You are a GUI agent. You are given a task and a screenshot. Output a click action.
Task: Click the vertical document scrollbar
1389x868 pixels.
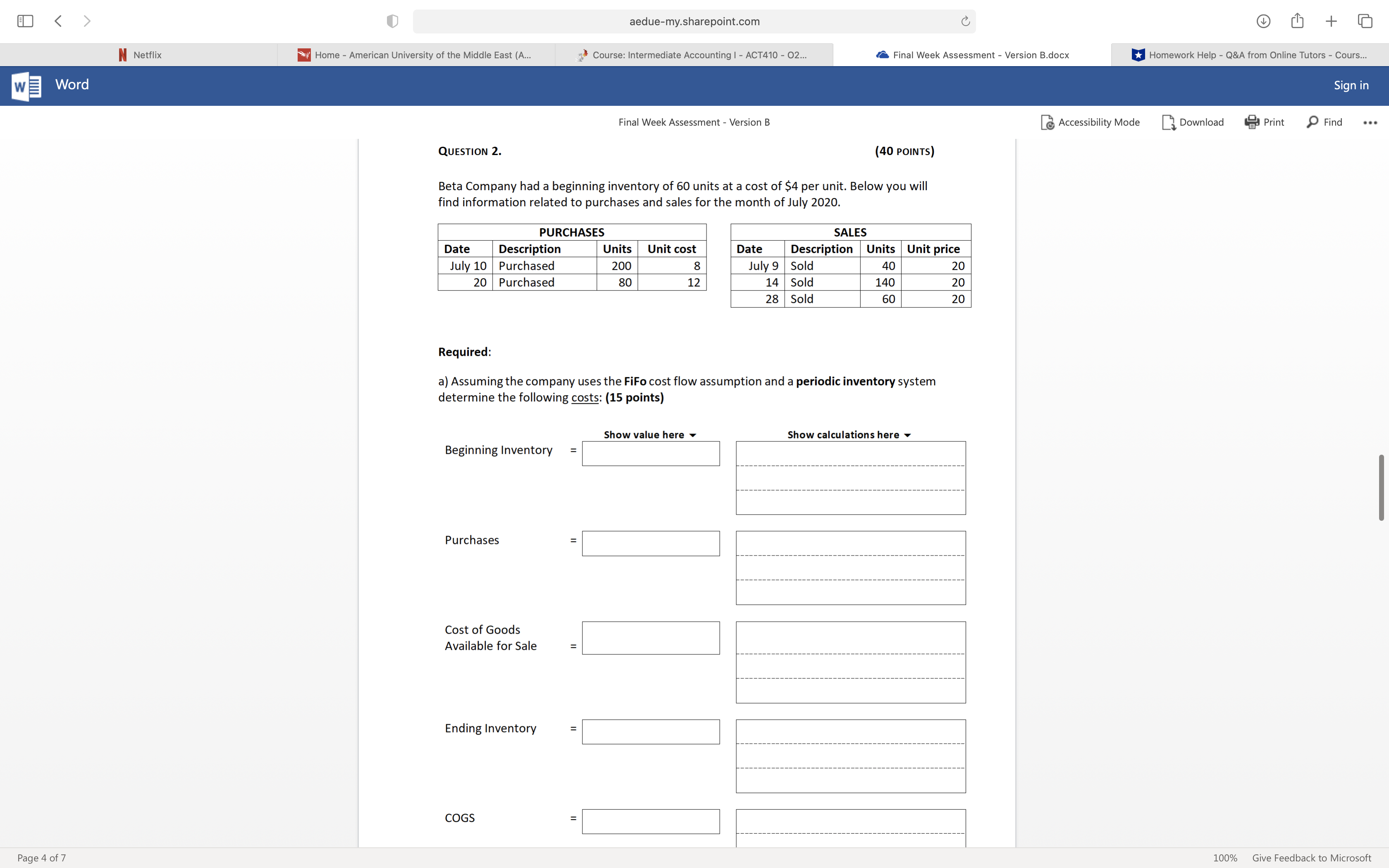click(1381, 487)
